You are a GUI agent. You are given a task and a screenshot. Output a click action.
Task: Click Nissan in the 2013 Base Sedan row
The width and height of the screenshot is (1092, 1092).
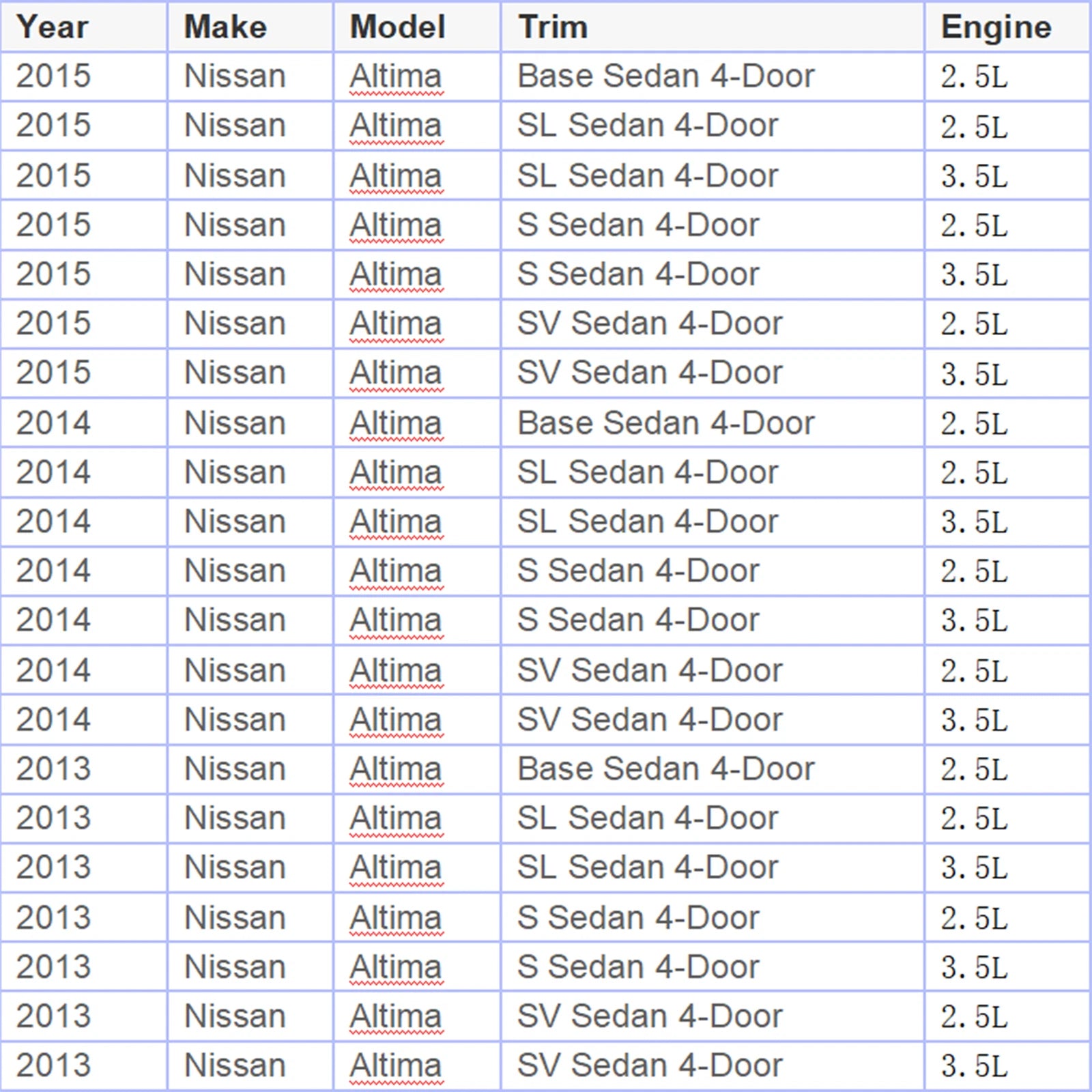tap(235, 769)
